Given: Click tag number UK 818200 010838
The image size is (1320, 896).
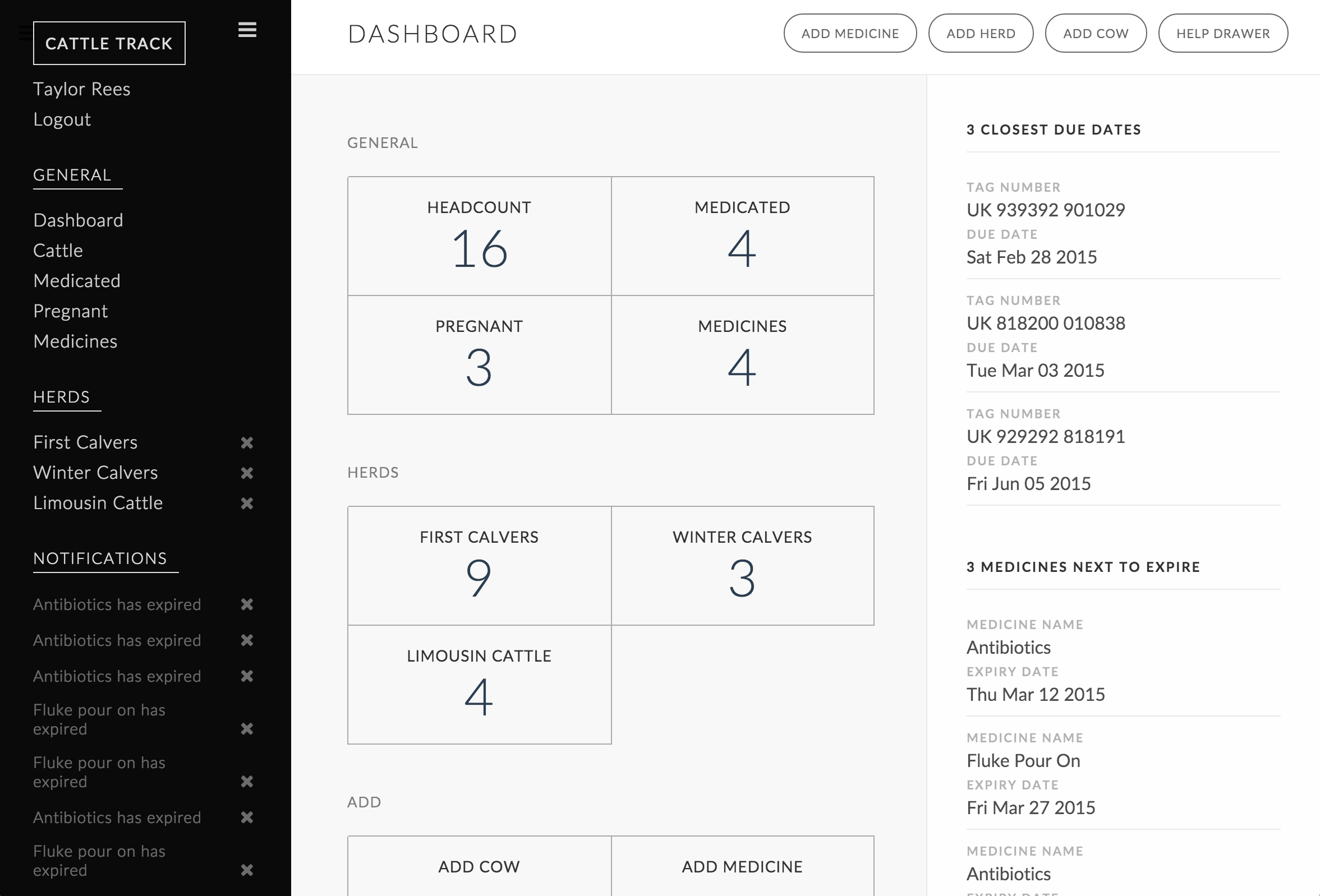Looking at the screenshot, I should (x=1046, y=324).
